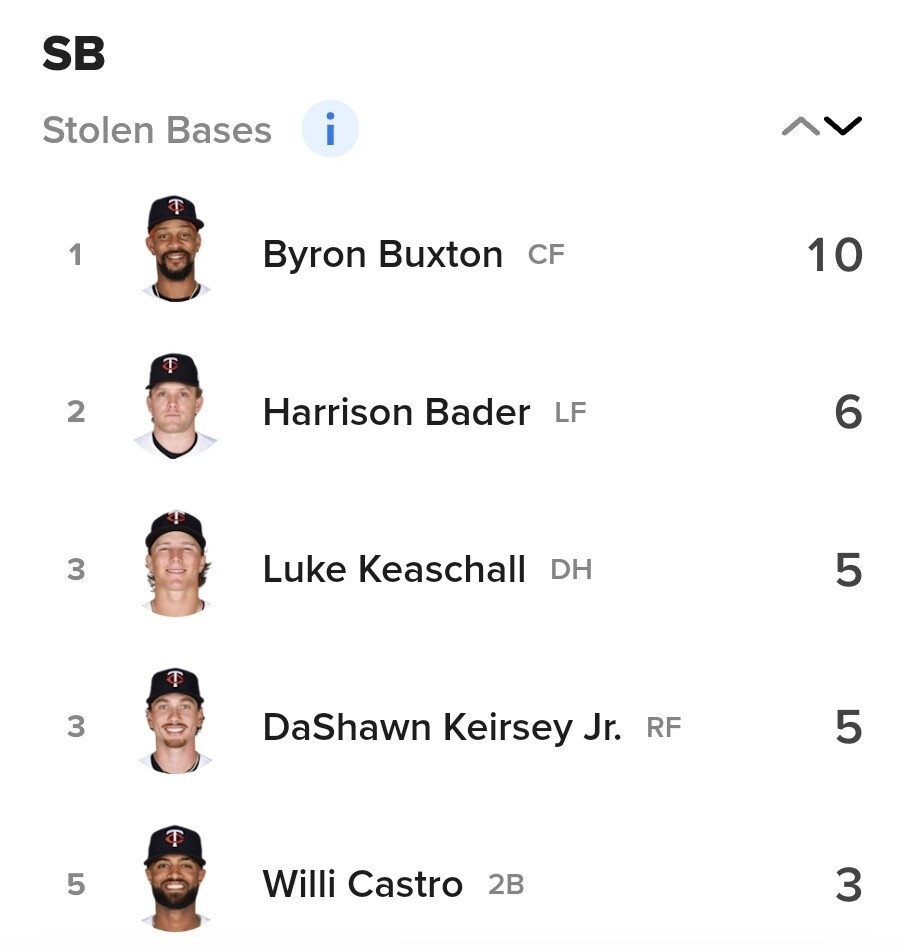Select the Byron Buxton name link

pyautogui.click(x=382, y=254)
